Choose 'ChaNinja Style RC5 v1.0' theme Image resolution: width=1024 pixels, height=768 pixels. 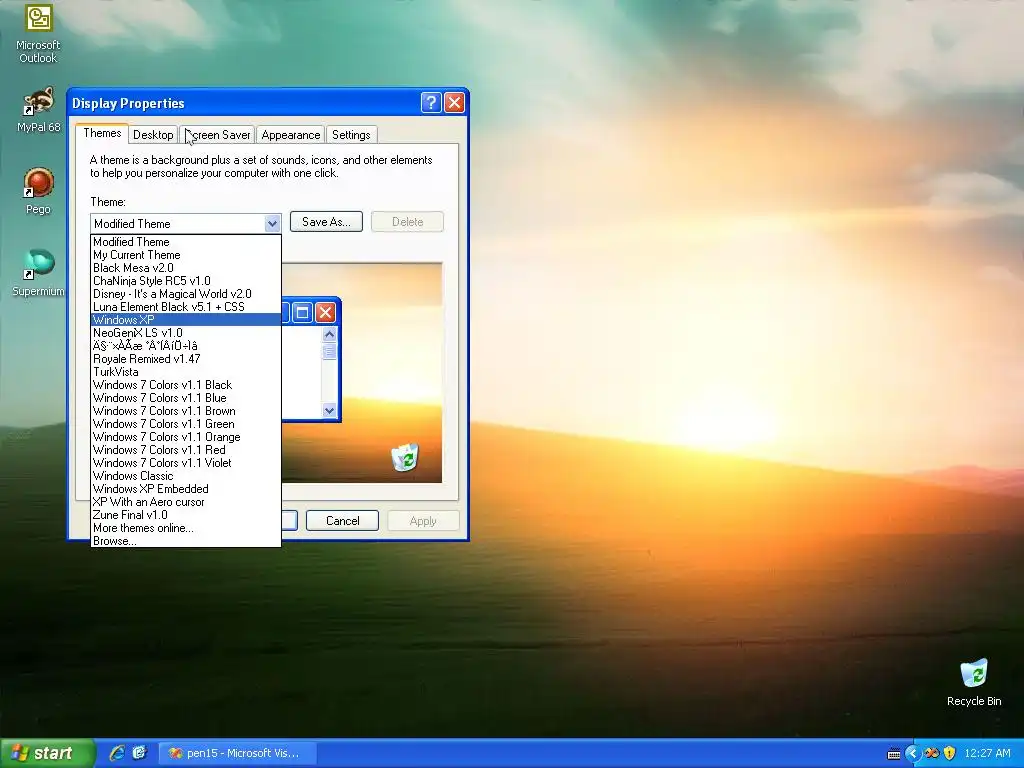point(186,281)
